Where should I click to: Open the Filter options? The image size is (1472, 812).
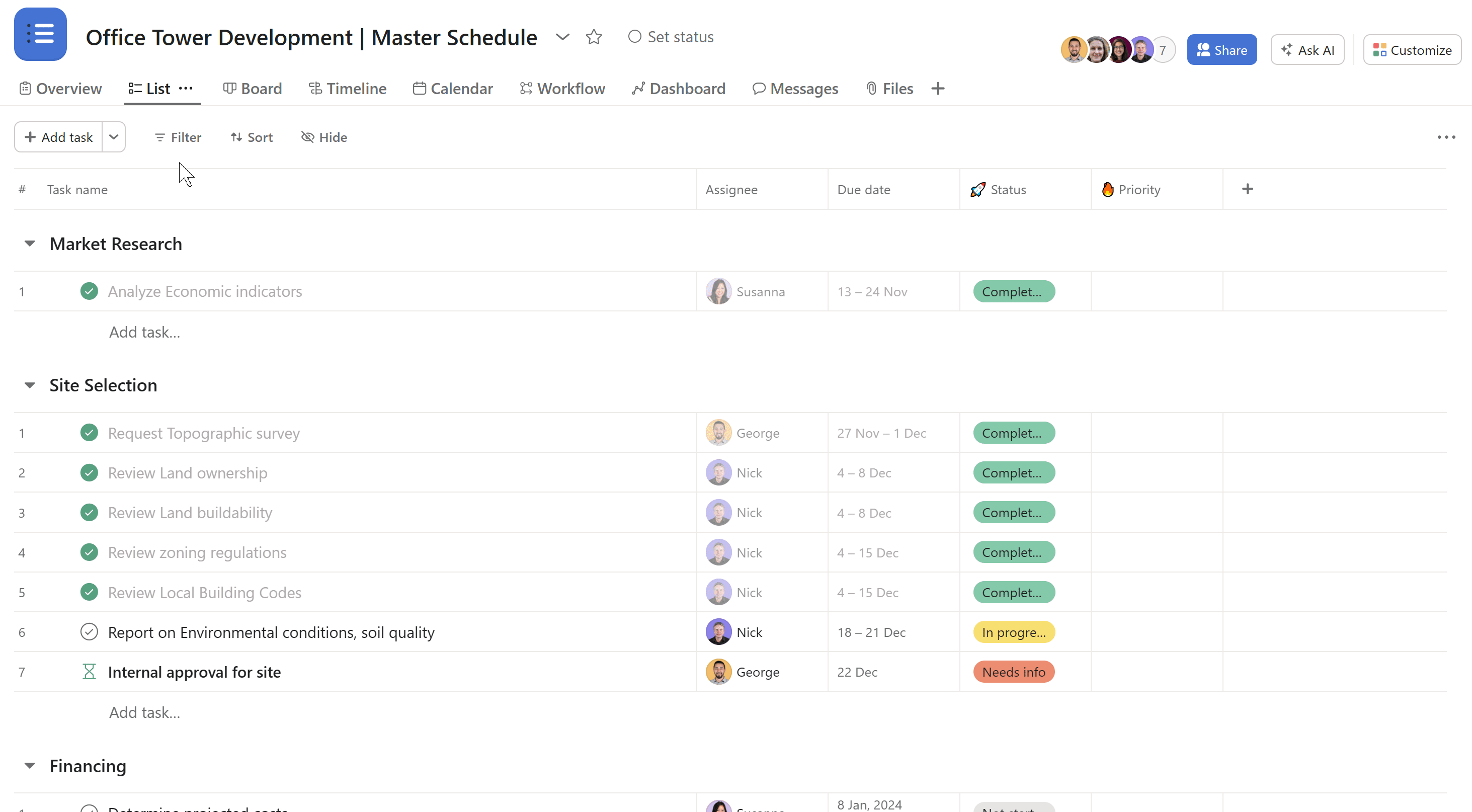pos(177,137)
